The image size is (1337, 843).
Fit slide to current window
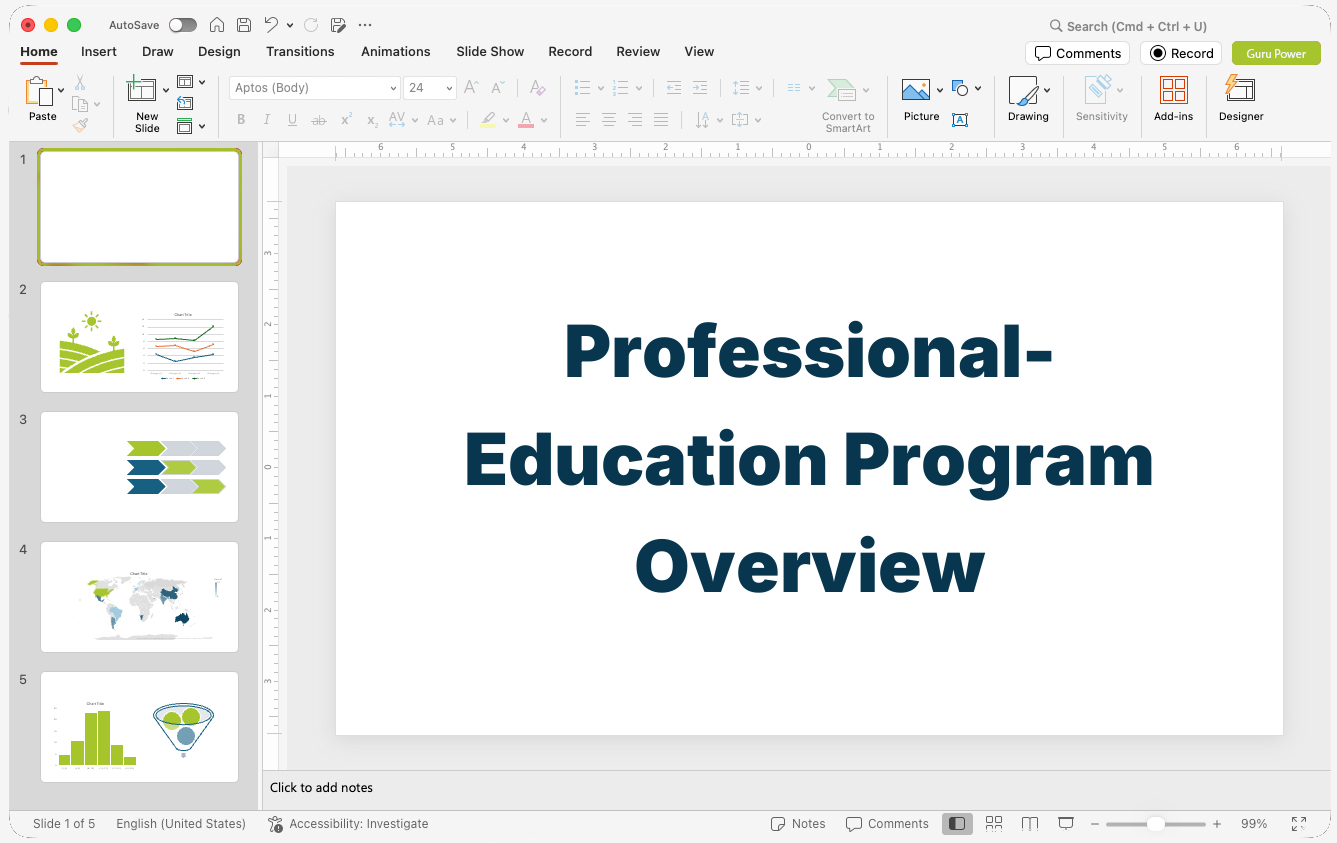tap(1299, 824)
